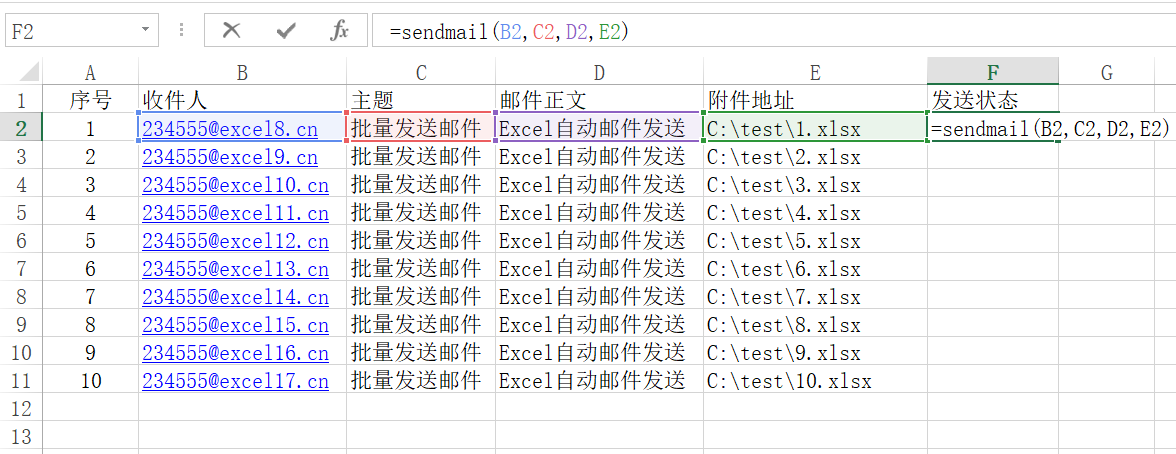Screen dimensions: 1176x454
Task: Select all cells with corner triangle
Action: pyautogui.click(x=28, y=72)
